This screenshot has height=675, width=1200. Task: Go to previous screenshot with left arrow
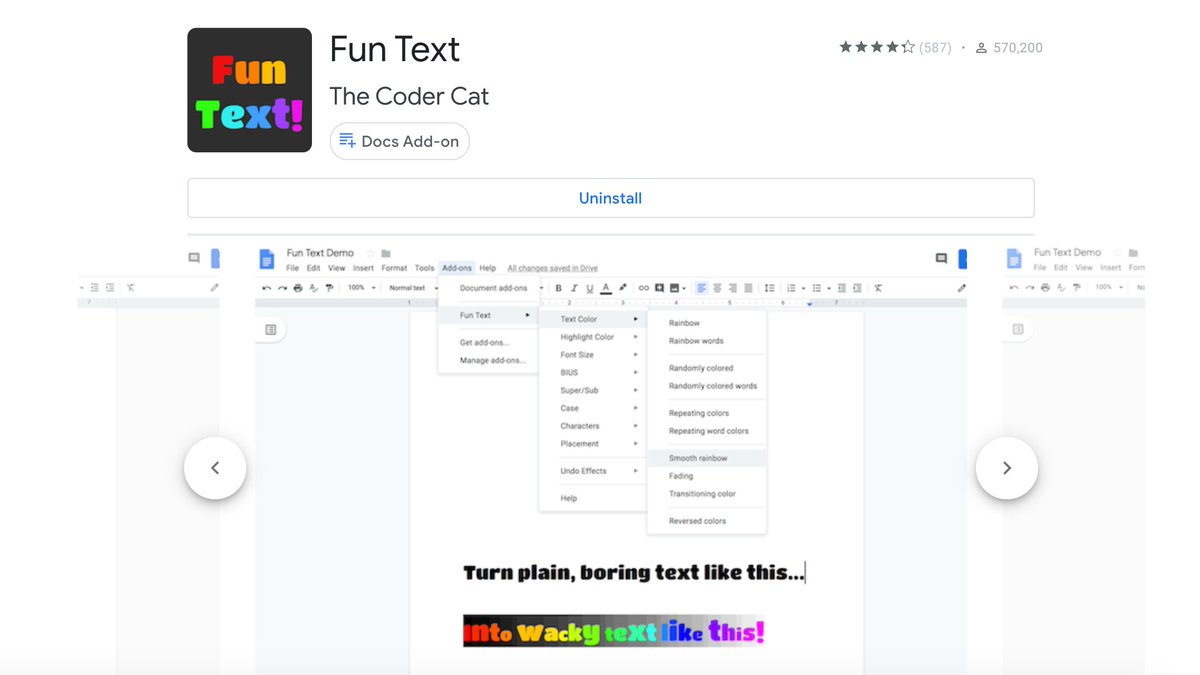click(x=215, y=468)
